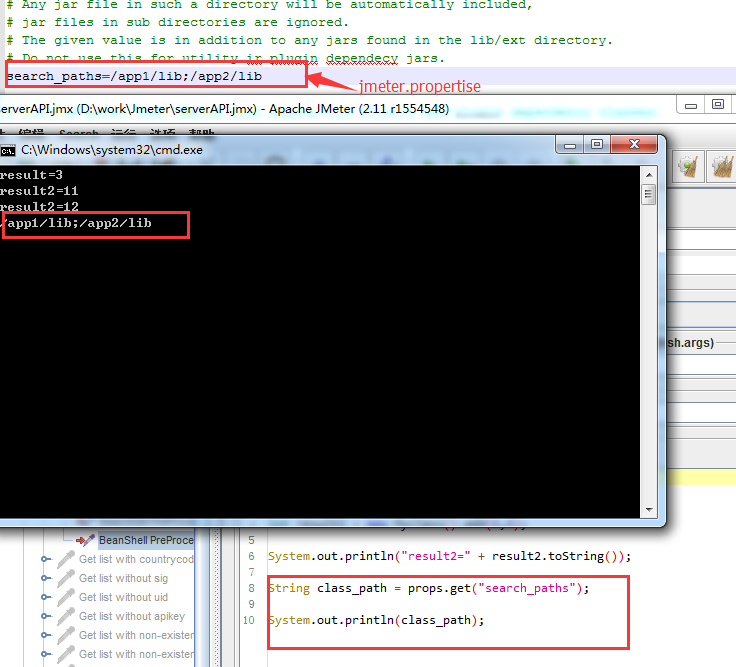Click script line 6 printing result2
736x667 pixels.
click(450, 556)
